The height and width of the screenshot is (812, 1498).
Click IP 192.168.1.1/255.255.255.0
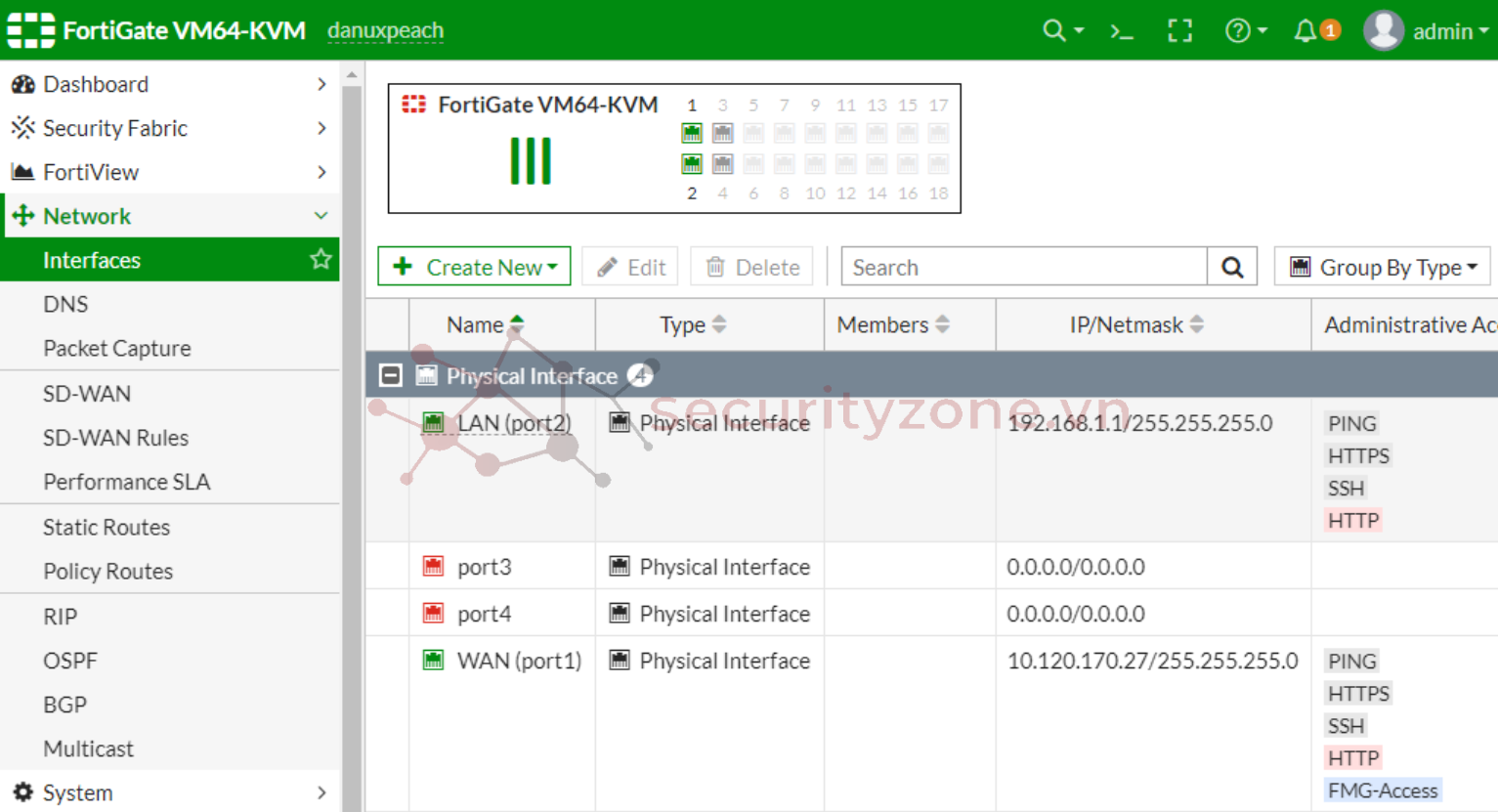[1140, 423]
